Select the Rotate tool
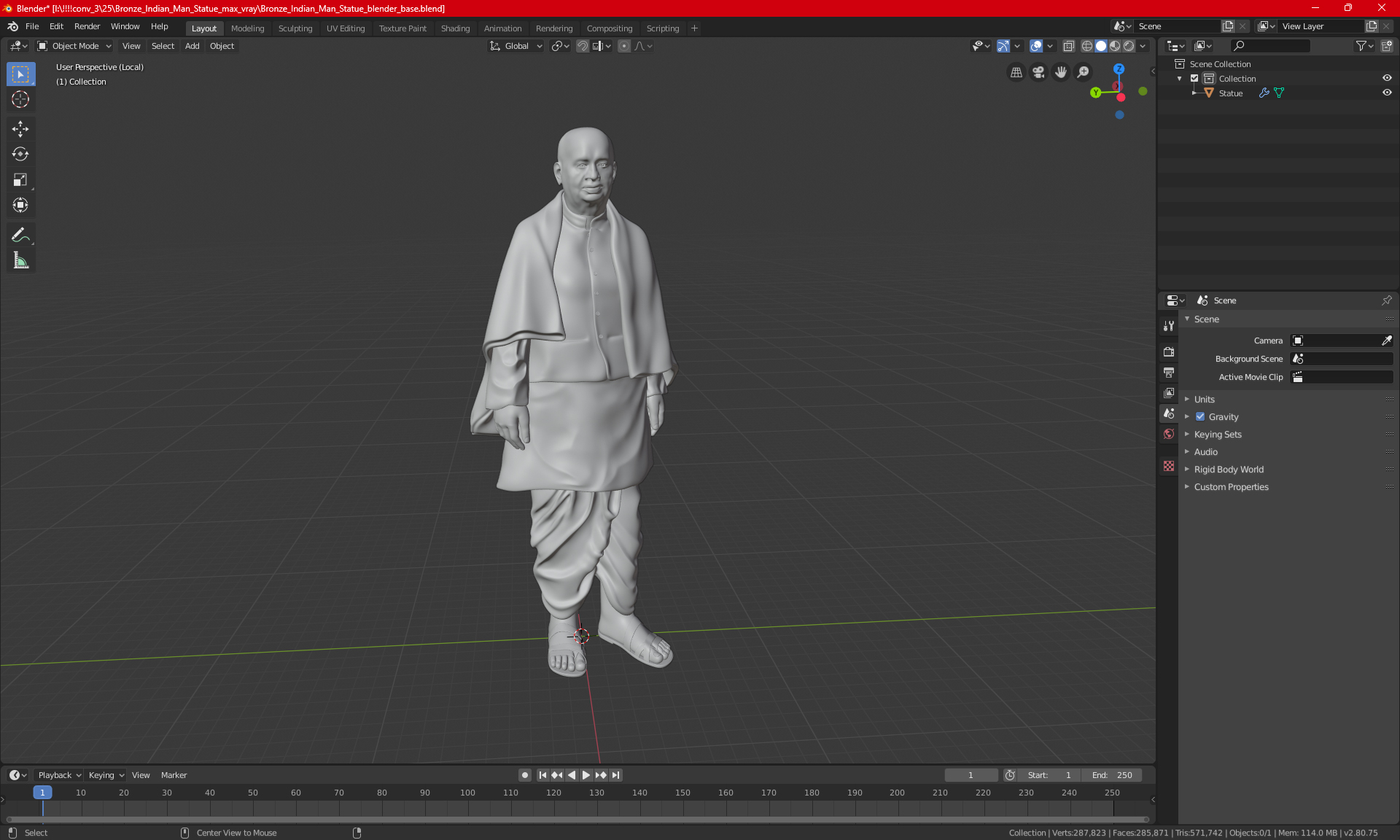The image size is (1400, 840). (20, 154)
